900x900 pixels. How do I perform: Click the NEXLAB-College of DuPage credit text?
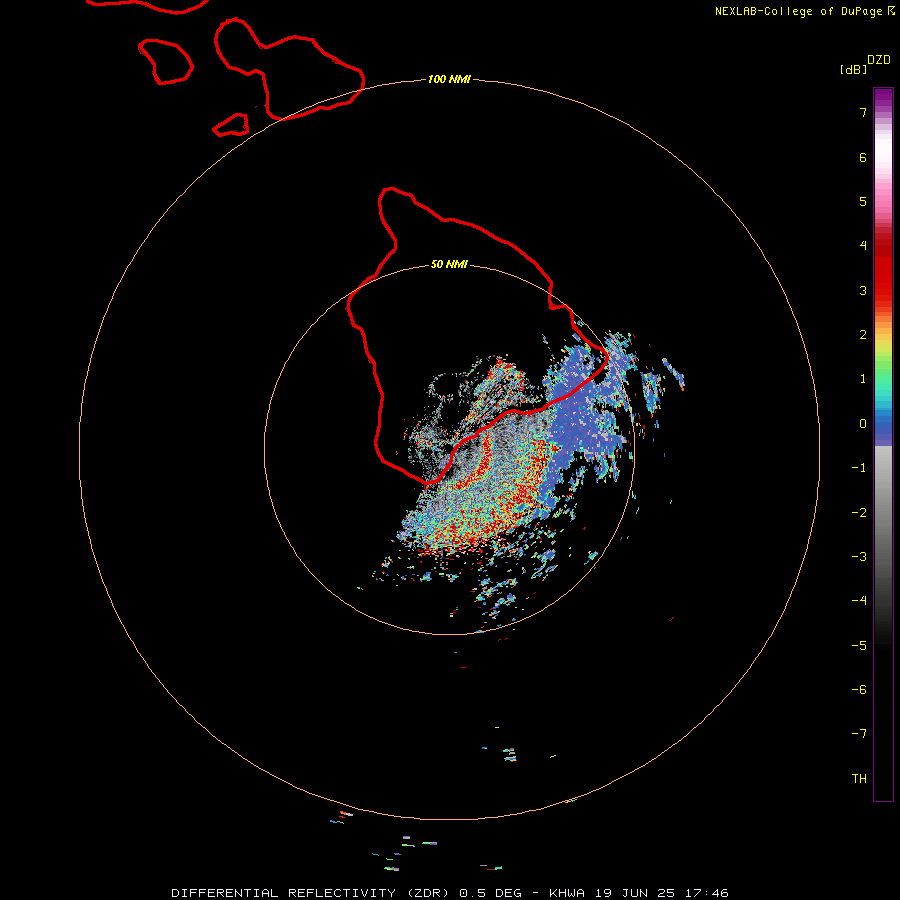tap(804, 11)
